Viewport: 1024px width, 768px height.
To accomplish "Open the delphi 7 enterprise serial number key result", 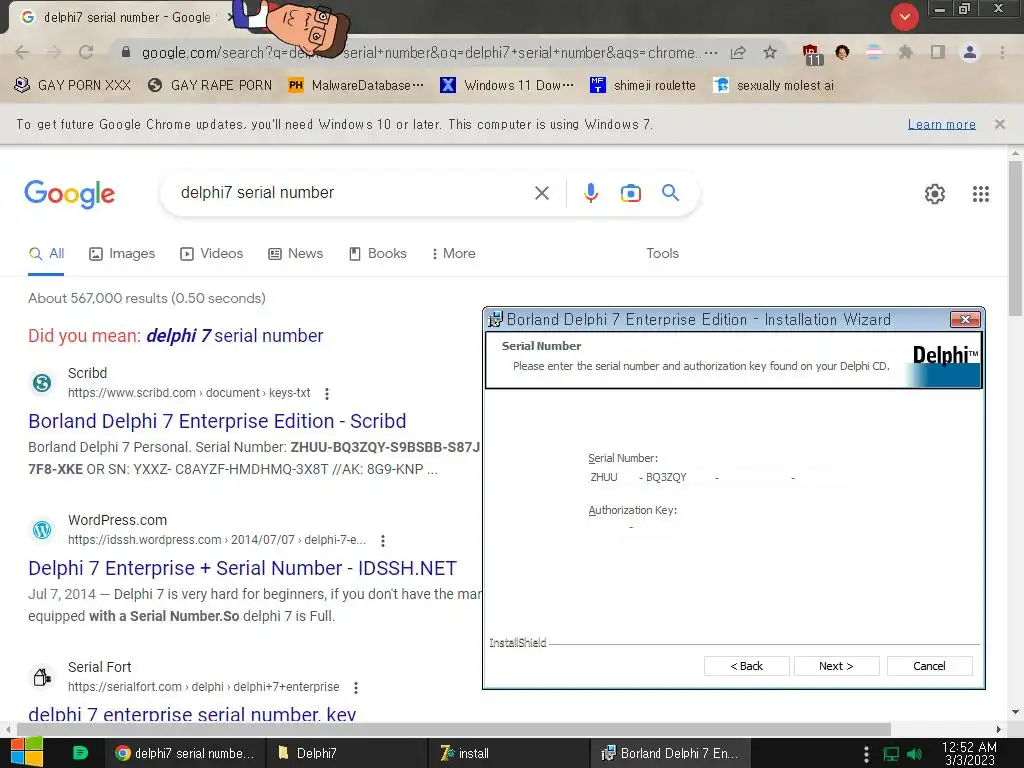I will [x=192, y=714].
